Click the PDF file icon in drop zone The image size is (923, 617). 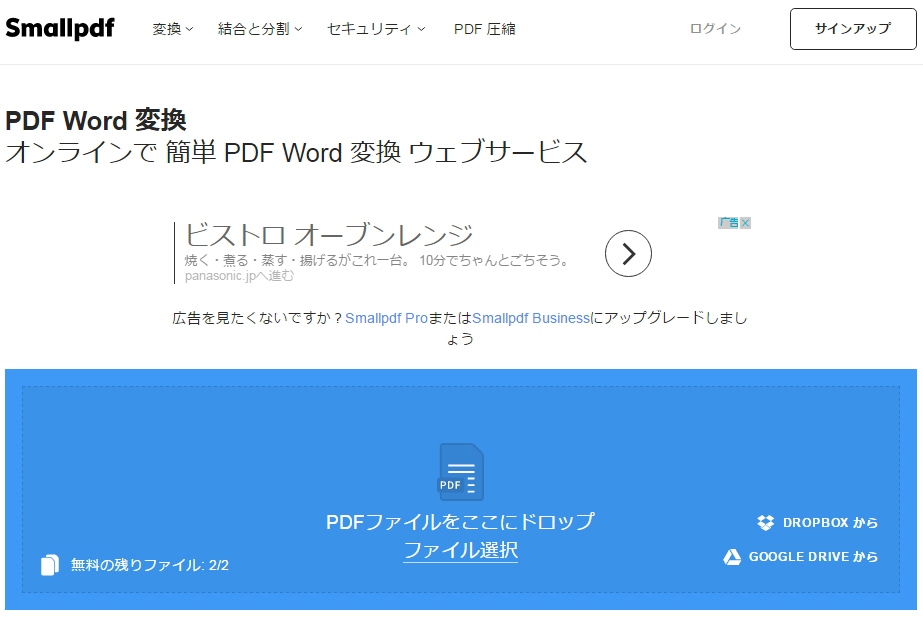click(x=462, y=472)
